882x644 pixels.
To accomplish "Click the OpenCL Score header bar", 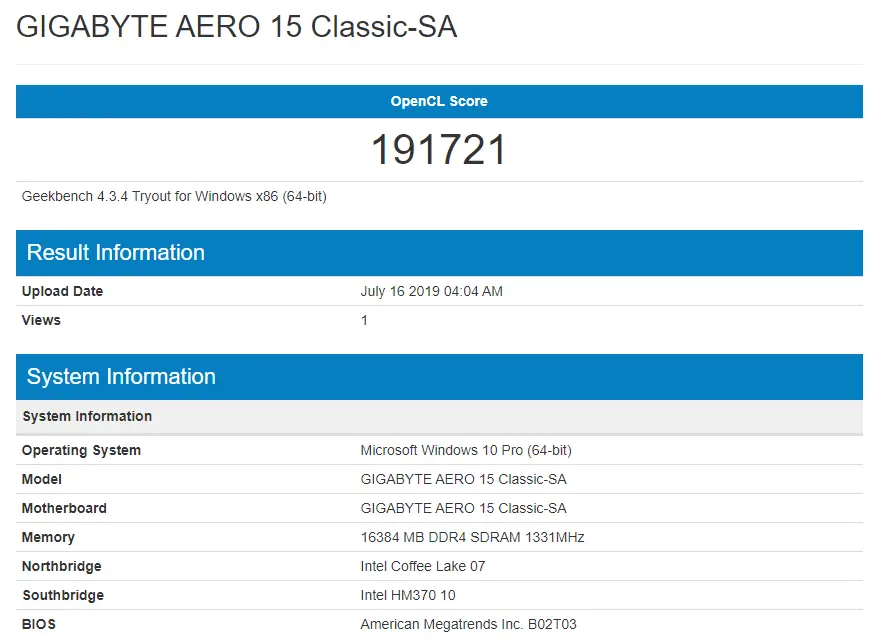I will (439, 101).
